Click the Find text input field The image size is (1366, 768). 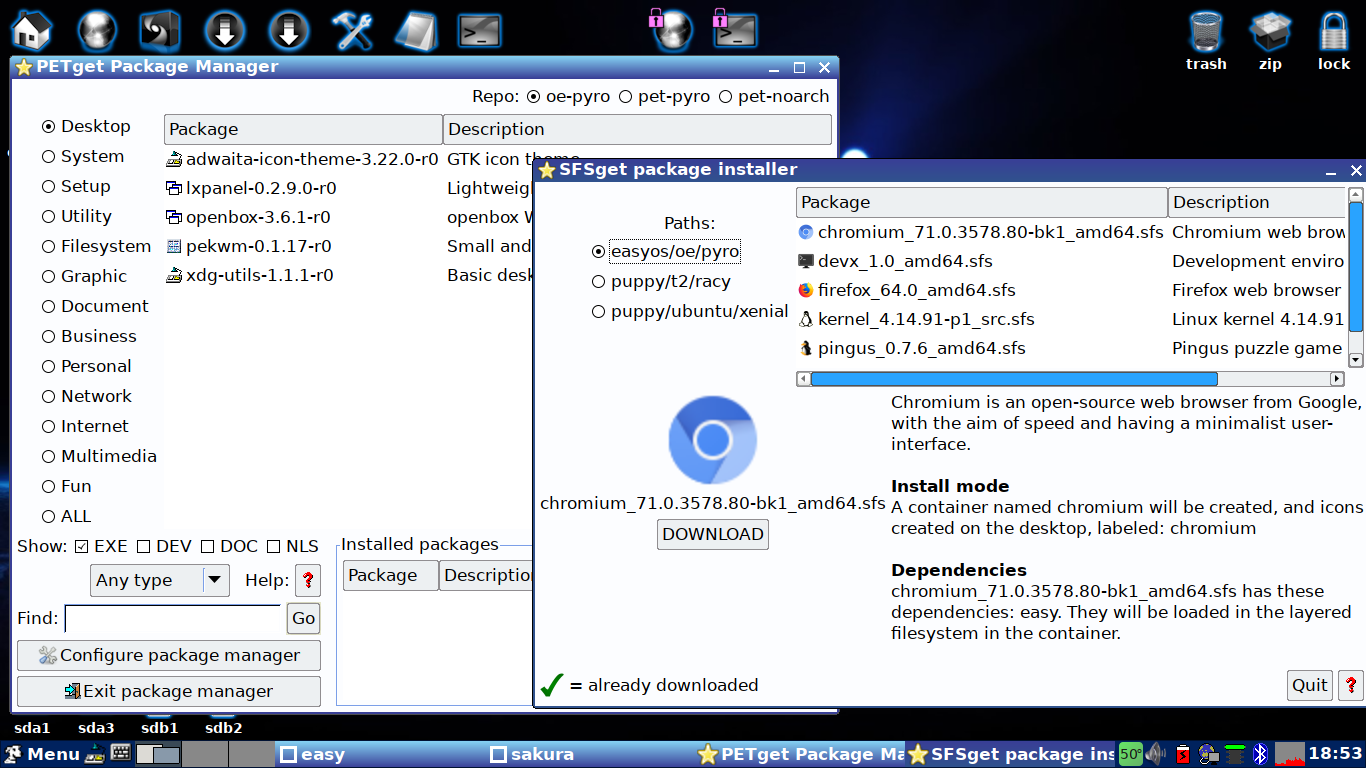[x=173, y=619]
